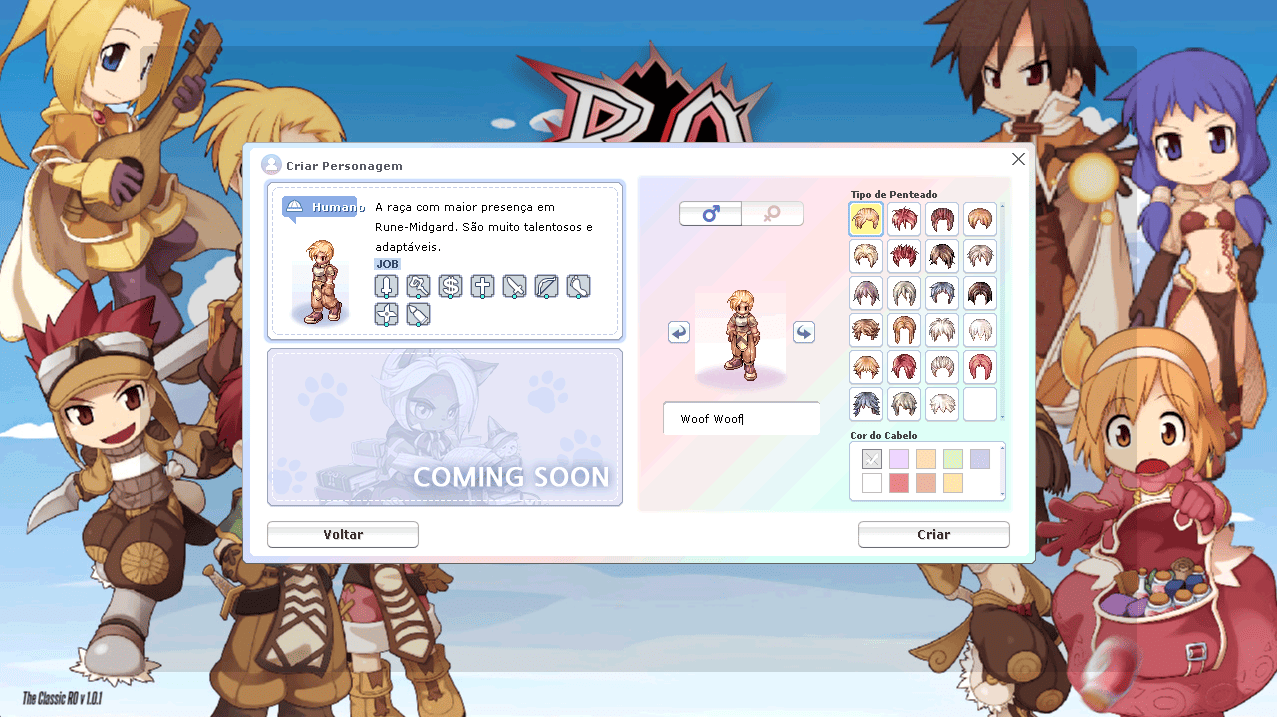1277x717 pixels.
Task: Close the Criar Personagem dialog
Action: tap(1018, 159)
